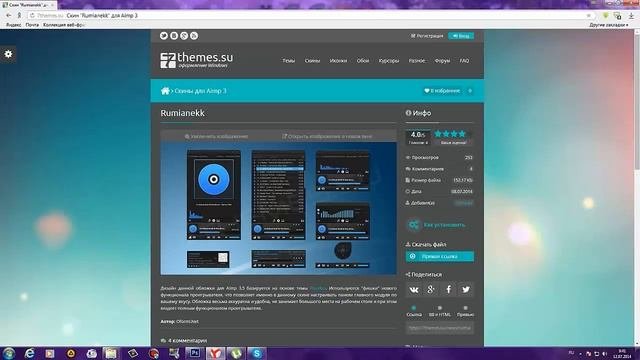Share page via Facebook icon

coord(448,290)
